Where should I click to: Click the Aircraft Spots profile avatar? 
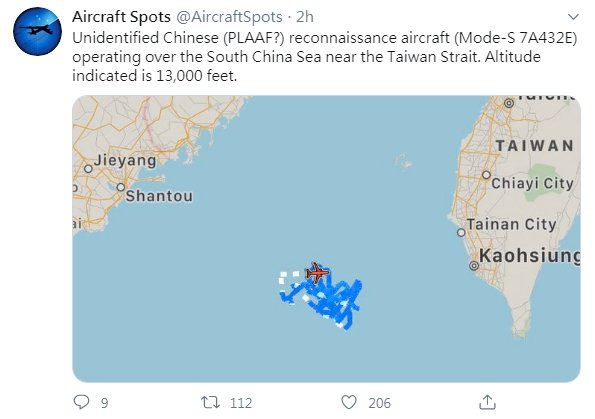coord(37,32)
